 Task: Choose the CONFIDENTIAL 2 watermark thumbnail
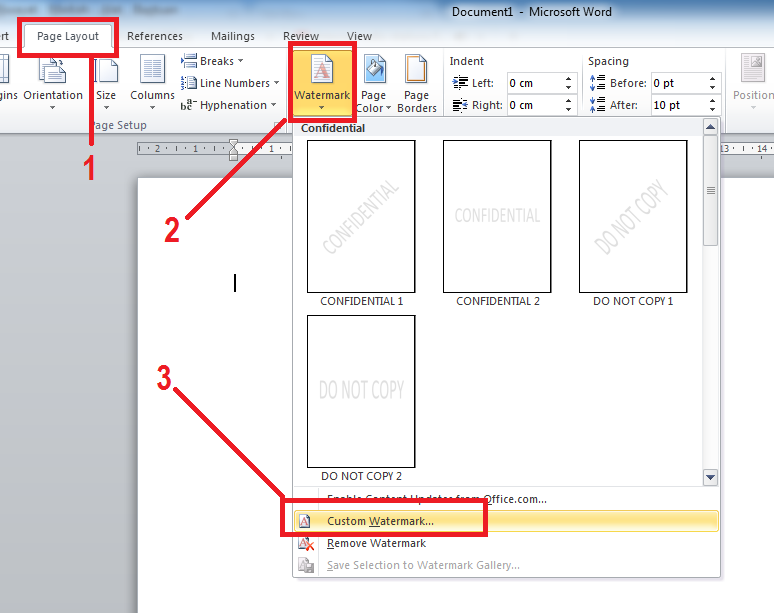pos(497,216)
